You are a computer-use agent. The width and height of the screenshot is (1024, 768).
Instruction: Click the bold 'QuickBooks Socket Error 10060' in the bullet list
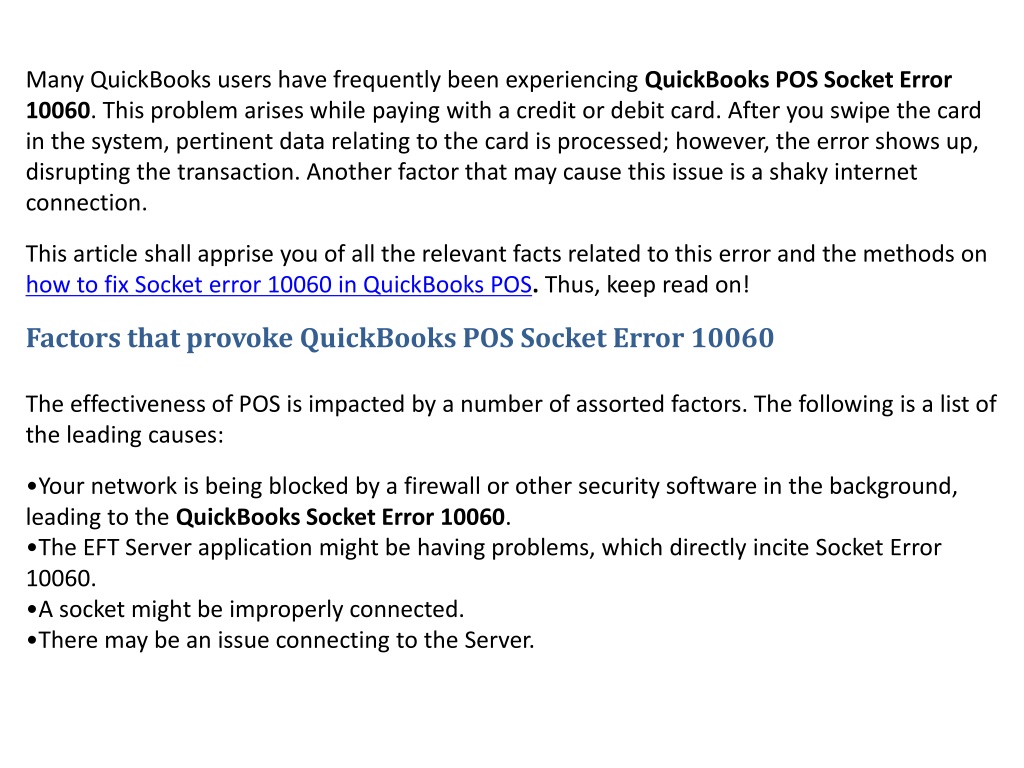coord(340,517)
